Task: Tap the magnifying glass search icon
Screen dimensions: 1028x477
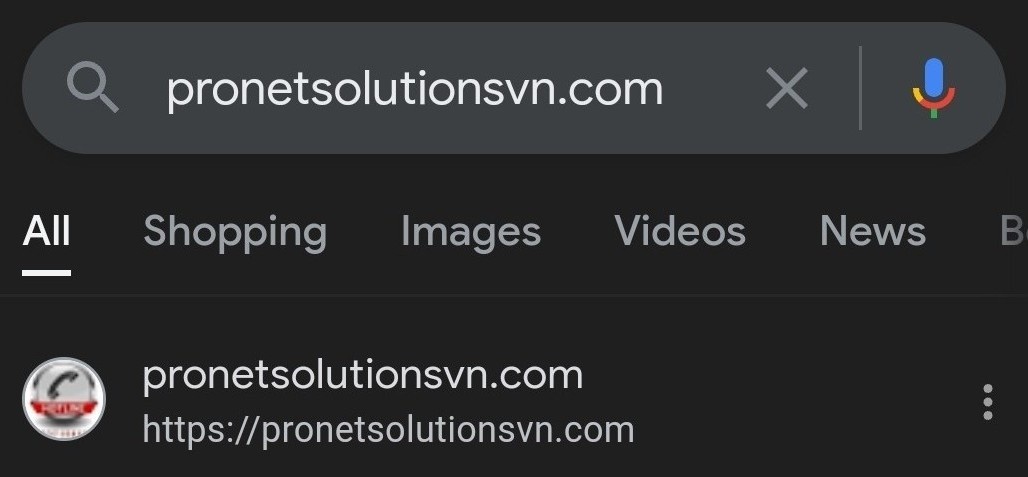Action: pos(93,90)
